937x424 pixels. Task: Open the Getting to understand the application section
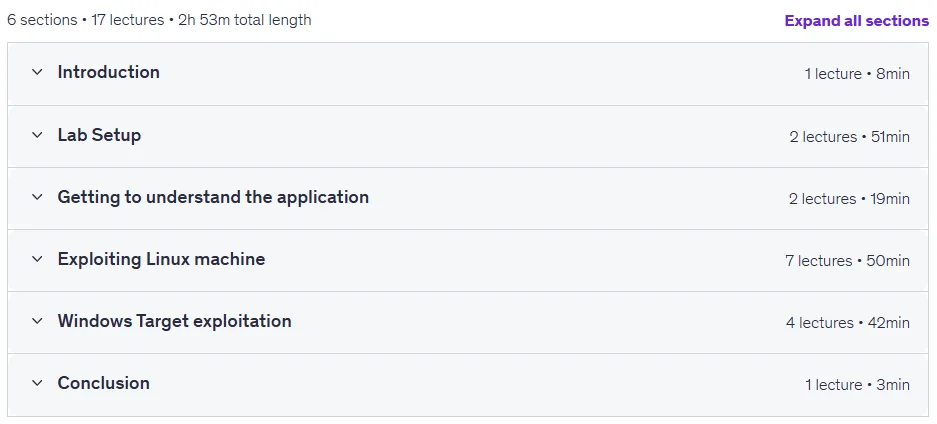pyautogui.click(x=213, y=197)
